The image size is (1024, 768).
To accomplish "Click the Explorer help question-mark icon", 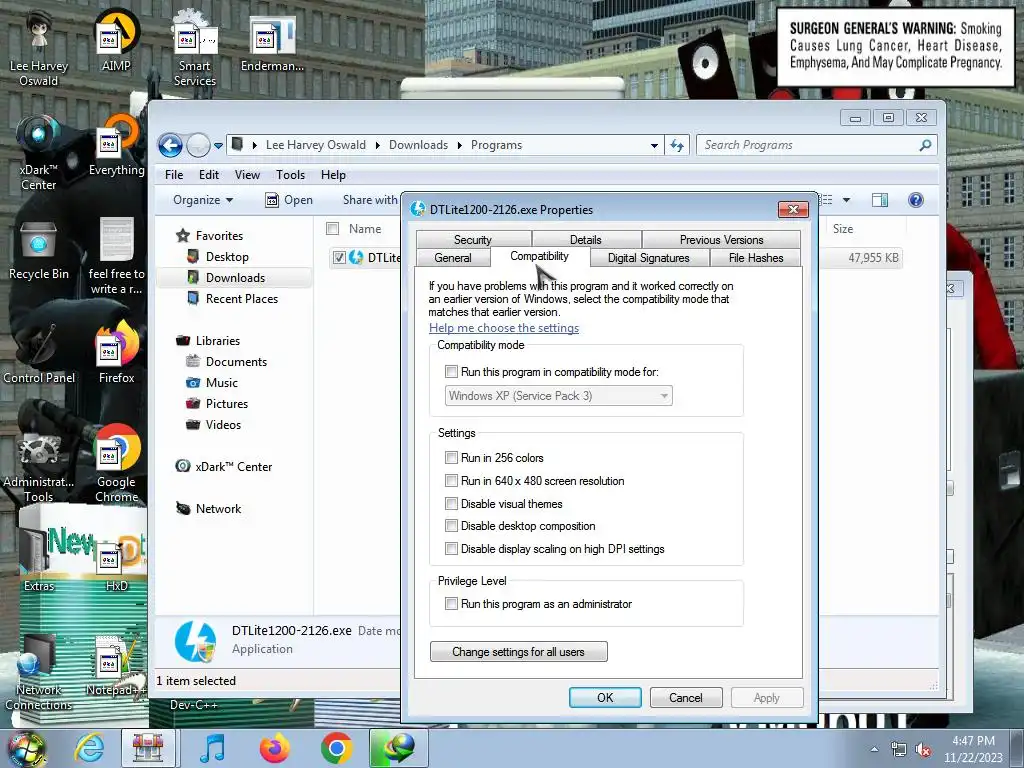I will 916,200.
